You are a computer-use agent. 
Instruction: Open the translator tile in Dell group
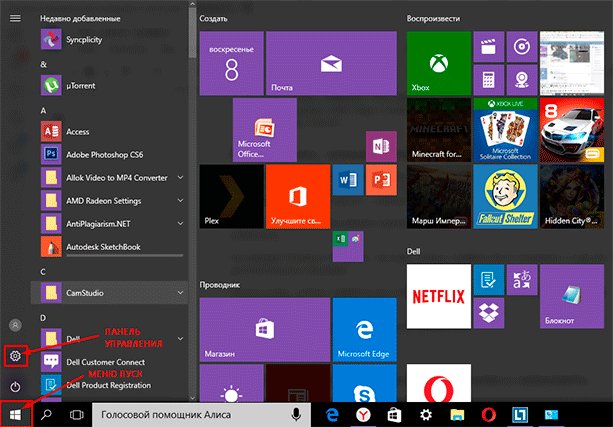click(522, 280)
